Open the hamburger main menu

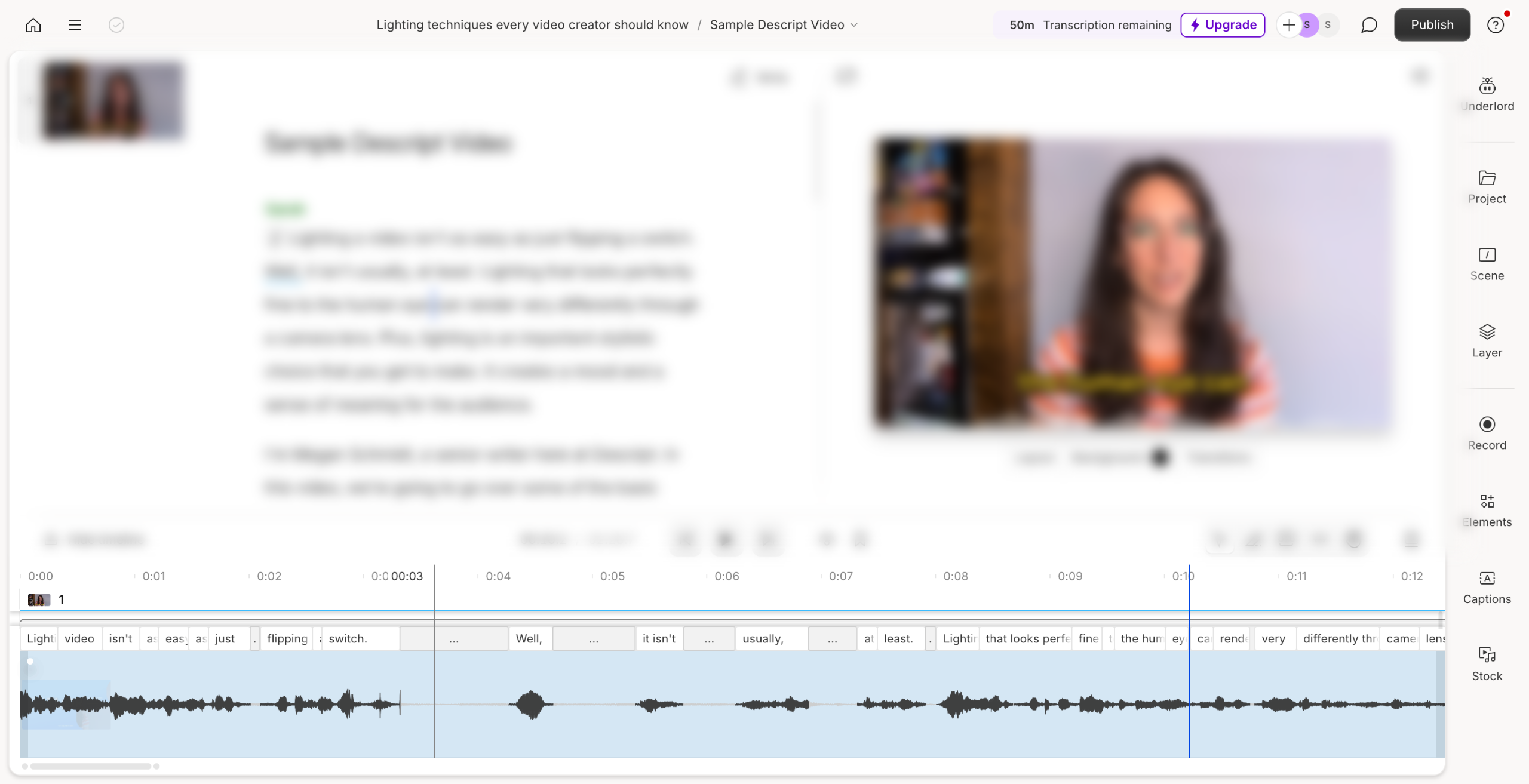[75, 25]
